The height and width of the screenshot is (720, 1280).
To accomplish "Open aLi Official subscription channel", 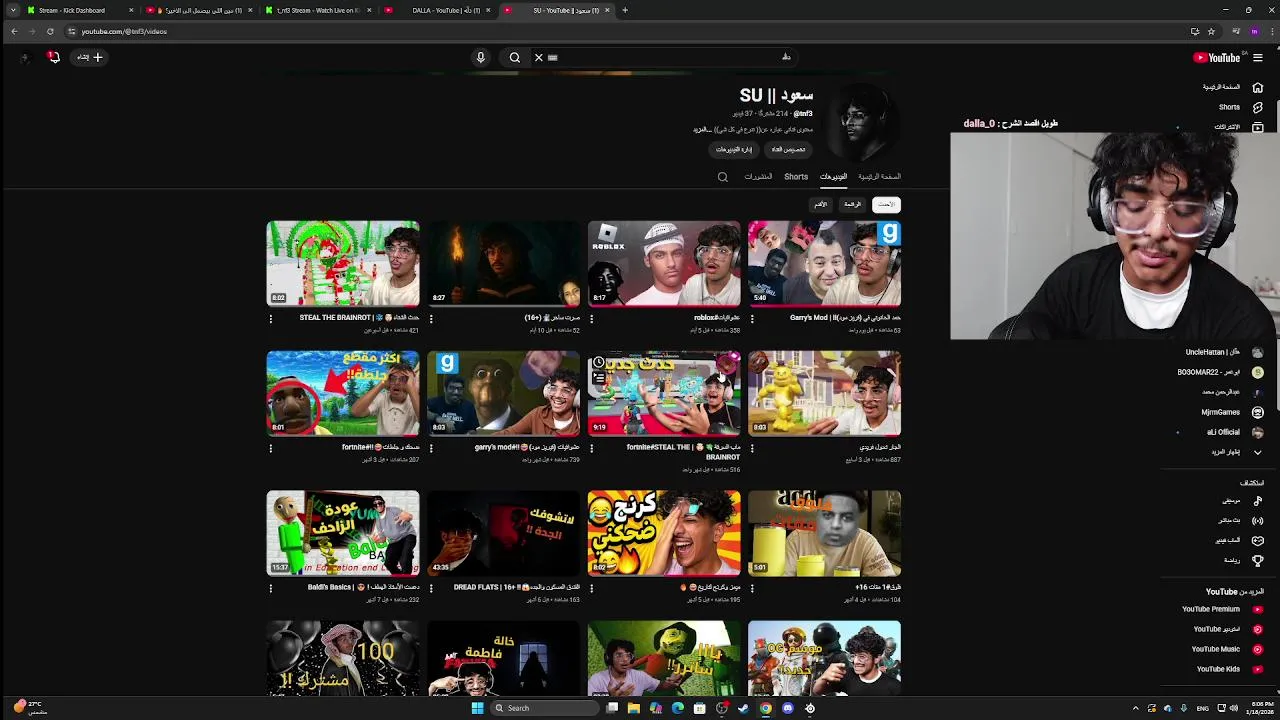I will click(x=1234, y=432).
